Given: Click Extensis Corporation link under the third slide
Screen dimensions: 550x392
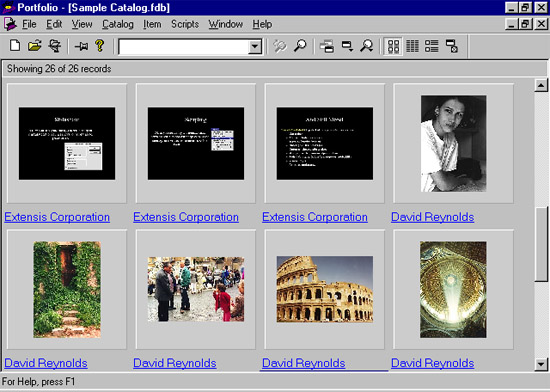Looking at the screenshot, I should coord(315,217).
